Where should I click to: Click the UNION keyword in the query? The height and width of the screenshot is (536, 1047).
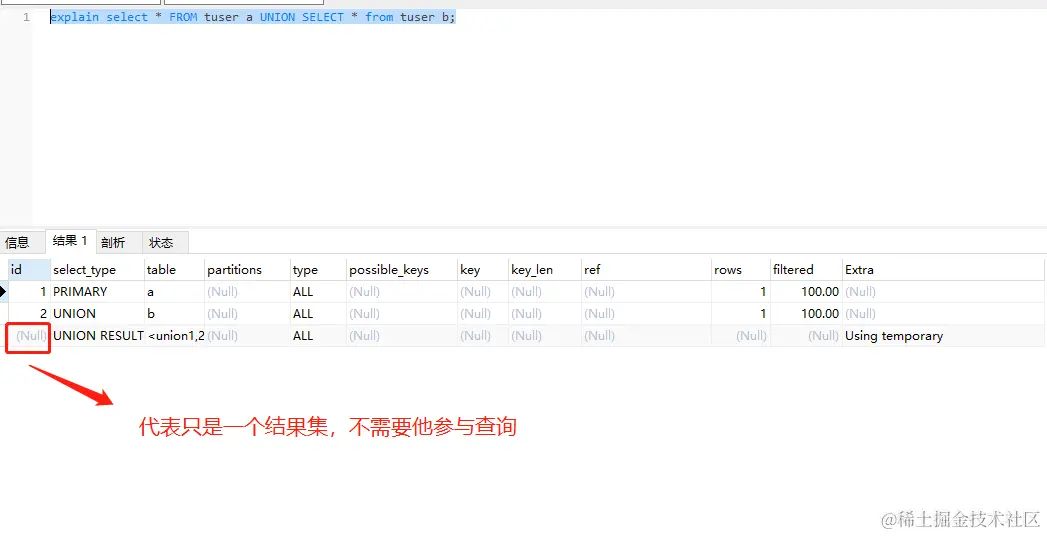277,17
